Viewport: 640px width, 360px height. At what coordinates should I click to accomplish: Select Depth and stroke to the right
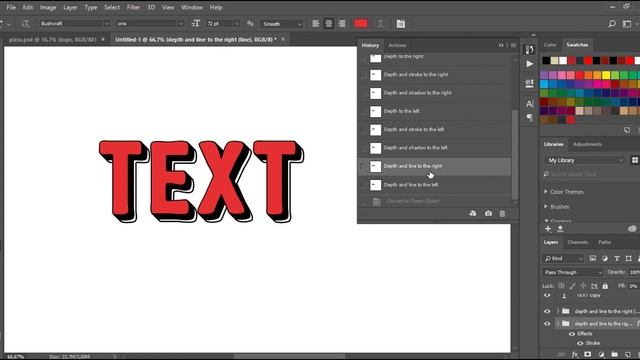tap(434, 75)
